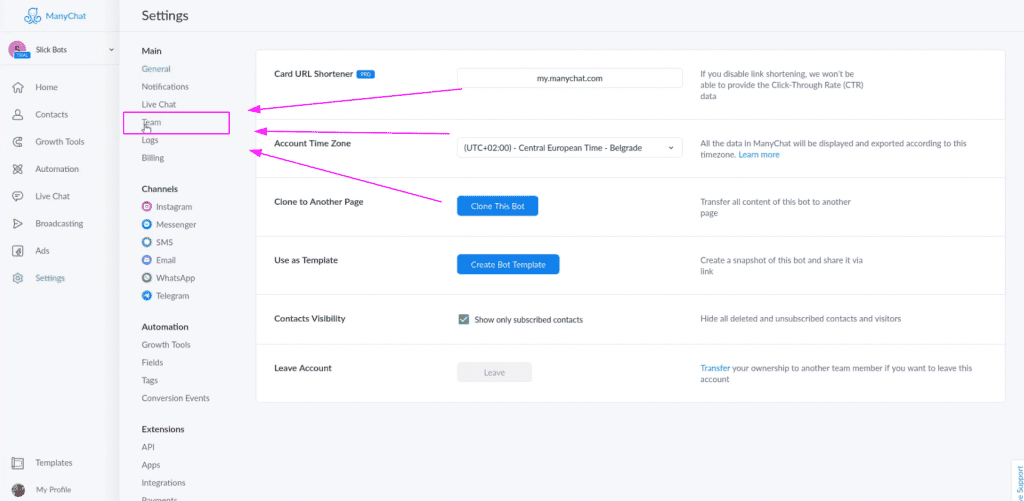Toggle Show only subscribed contacts checkbox
This screenshot has width=1024, height=501.
click(464, 319)
